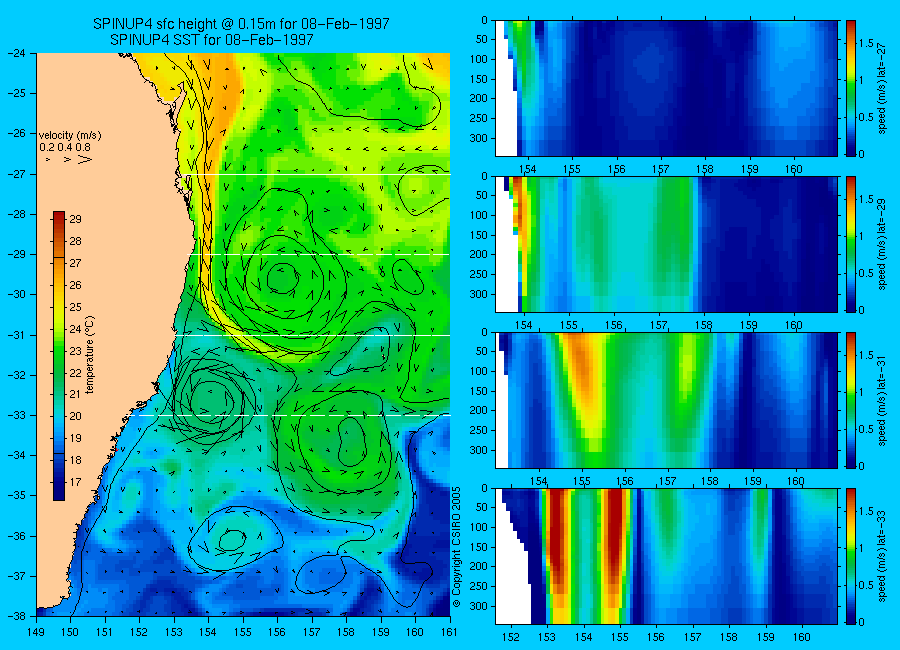Click depth tick 300 on the lat=-27 section

click(479, 138)
